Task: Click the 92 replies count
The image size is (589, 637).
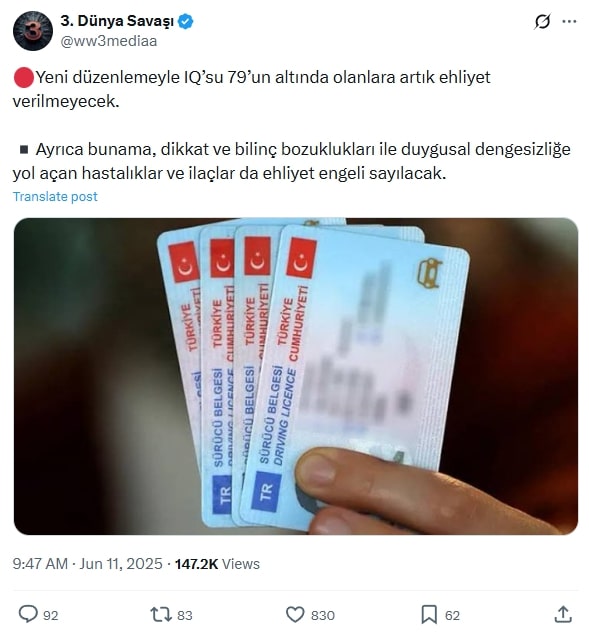Action: [51, 615]
